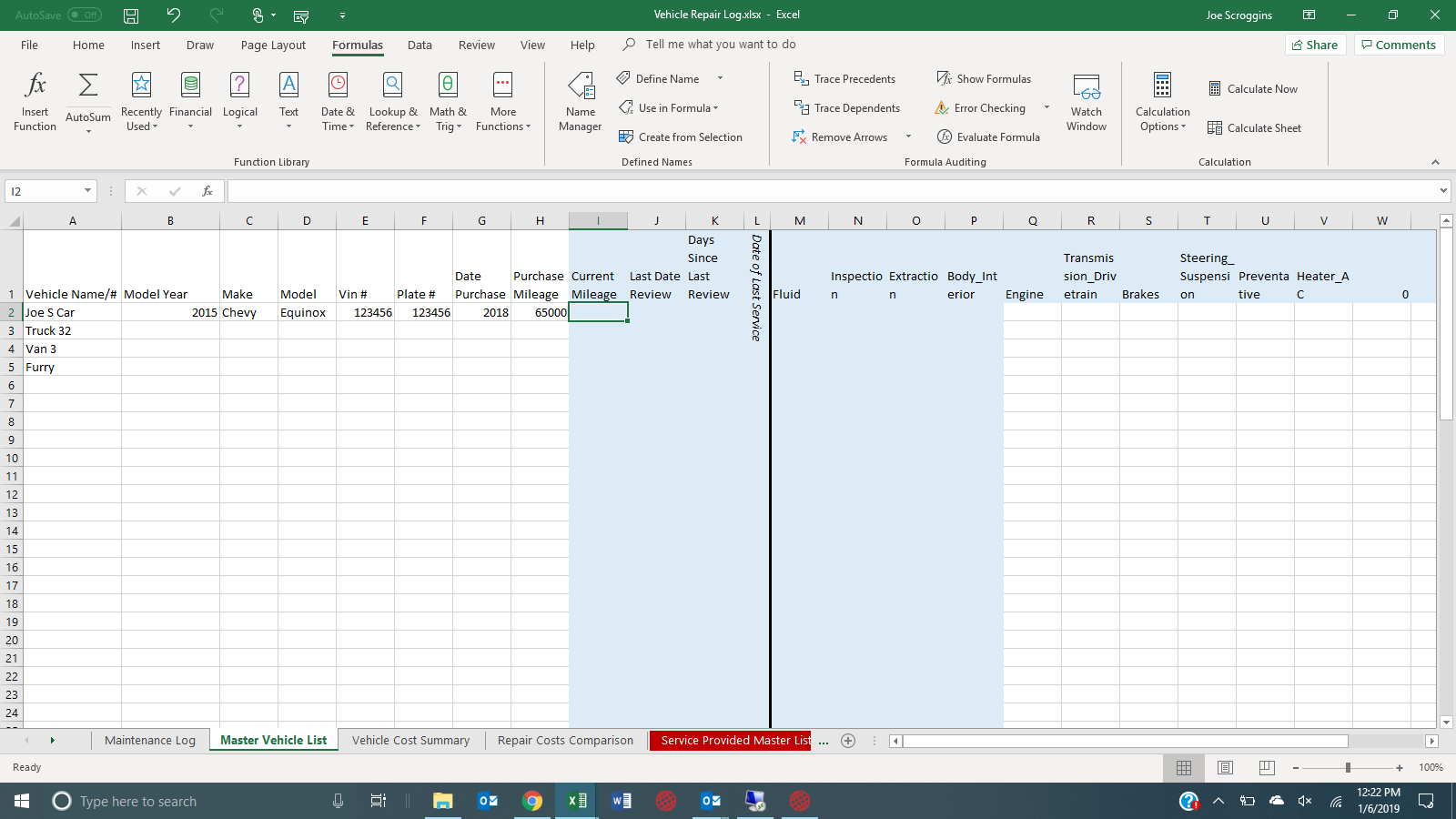The width and height of the screenshot is (1456, 819).
Task: Switch to the Data ribbon tab
Action: [420, 44]
